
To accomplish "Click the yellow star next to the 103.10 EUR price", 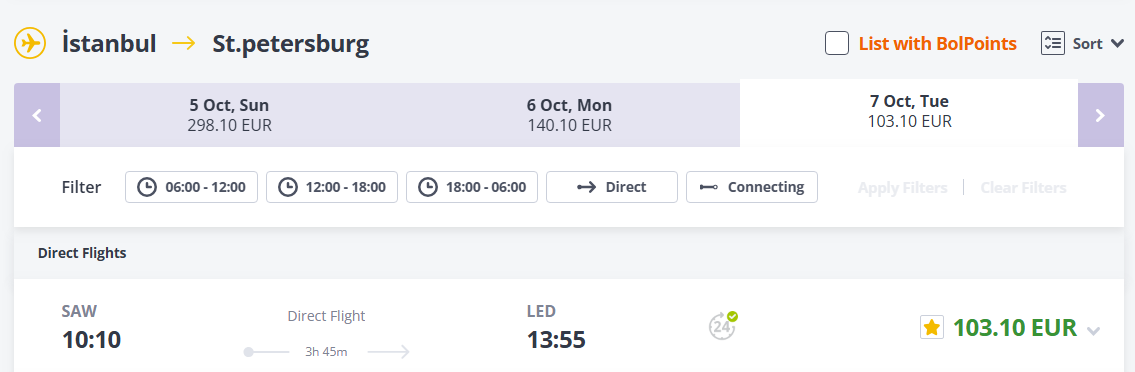I will tap(932, 328).
